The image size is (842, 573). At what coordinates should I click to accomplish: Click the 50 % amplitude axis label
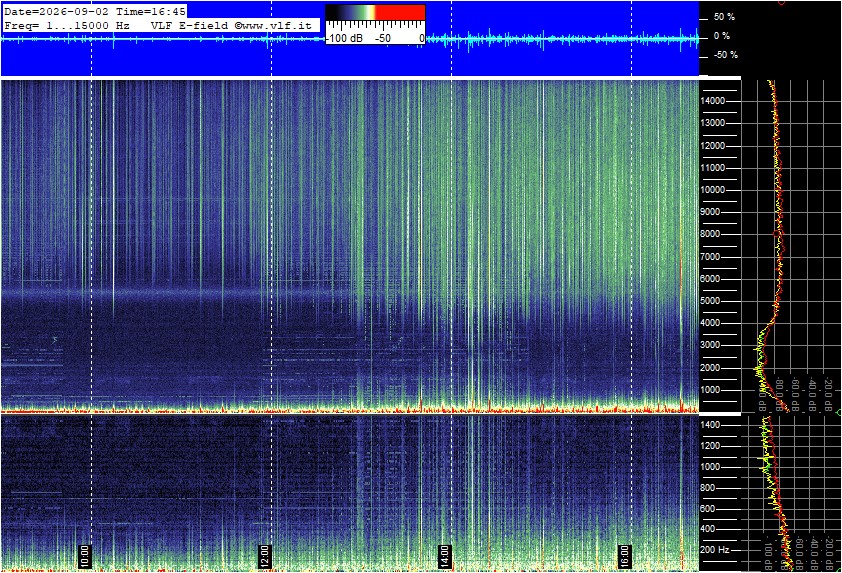click(x=724, y=17)
